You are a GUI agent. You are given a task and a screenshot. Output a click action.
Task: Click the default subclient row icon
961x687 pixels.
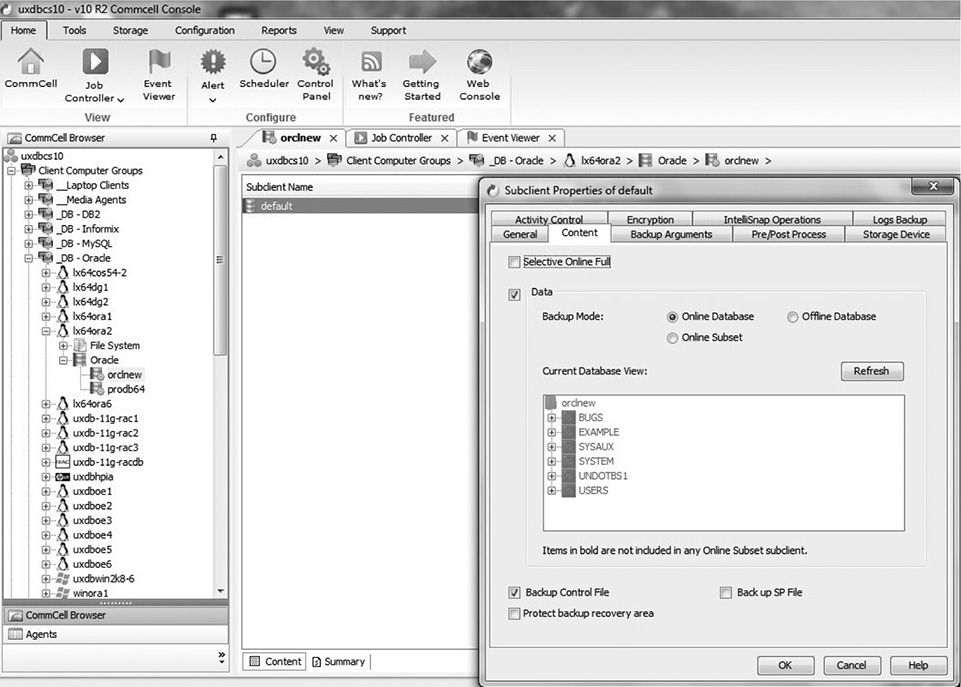point(249,206)
